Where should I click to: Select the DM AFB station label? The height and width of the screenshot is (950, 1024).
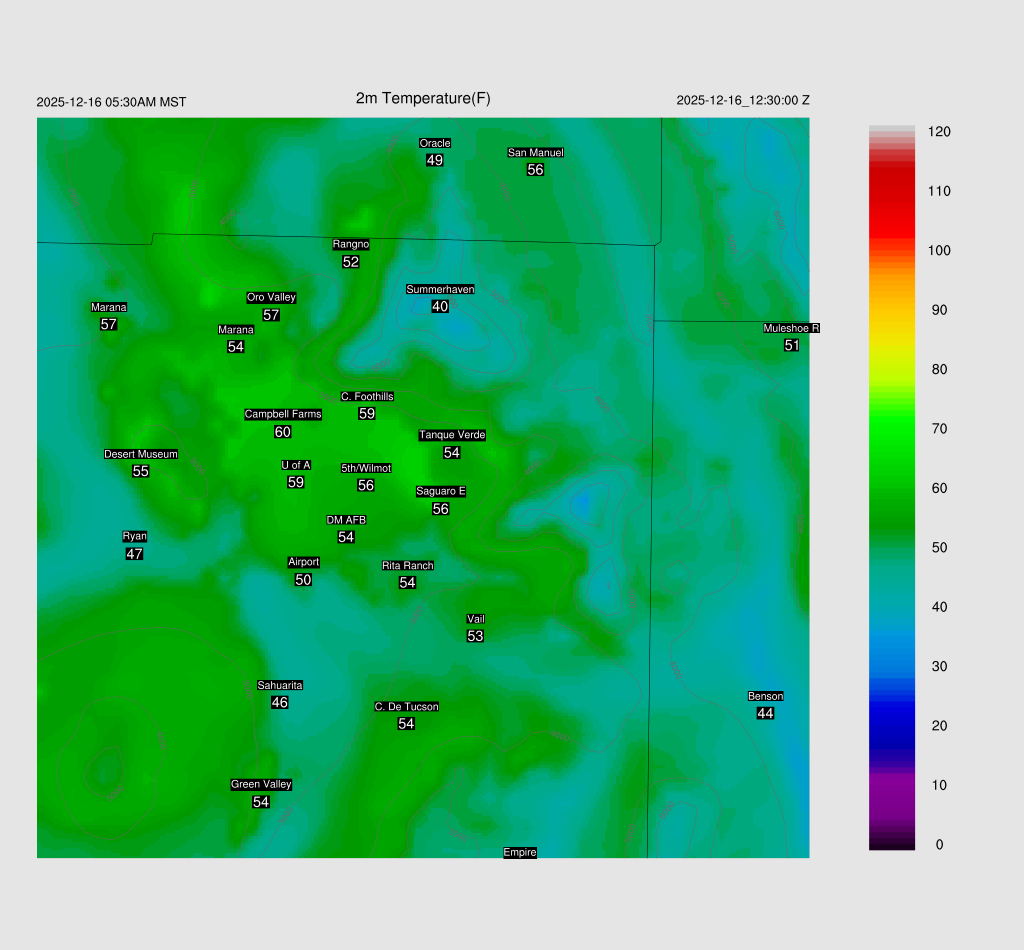click(346, 520)
